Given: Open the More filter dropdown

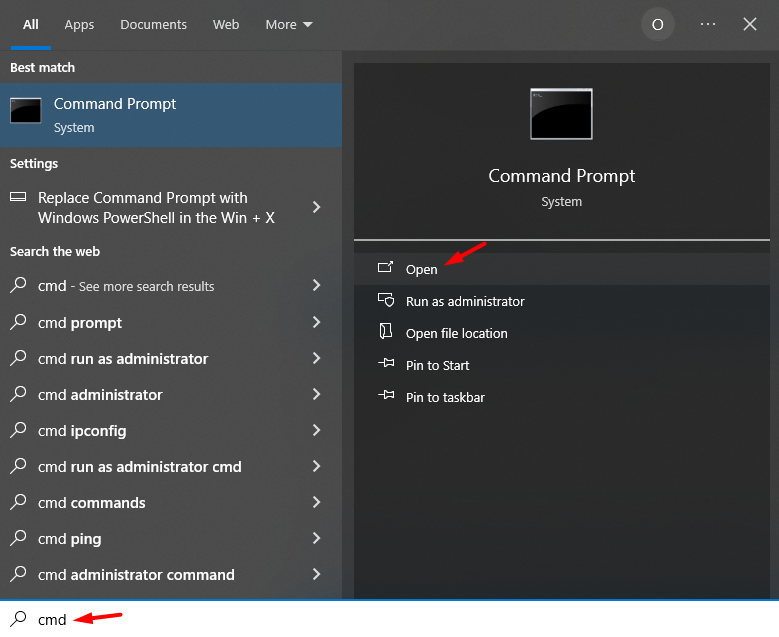Looking at the screenshot, I should [289, 24].
